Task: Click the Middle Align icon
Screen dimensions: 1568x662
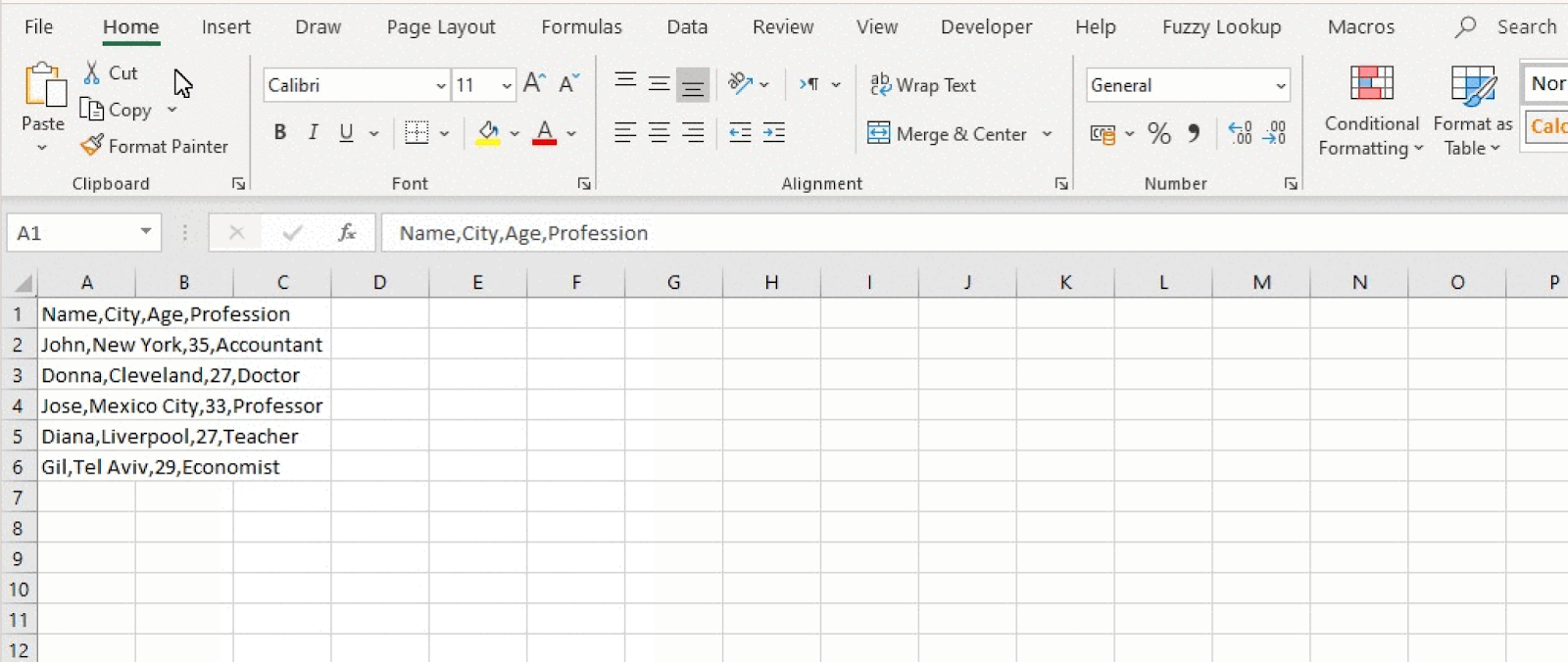Action: tap(659, 84)
